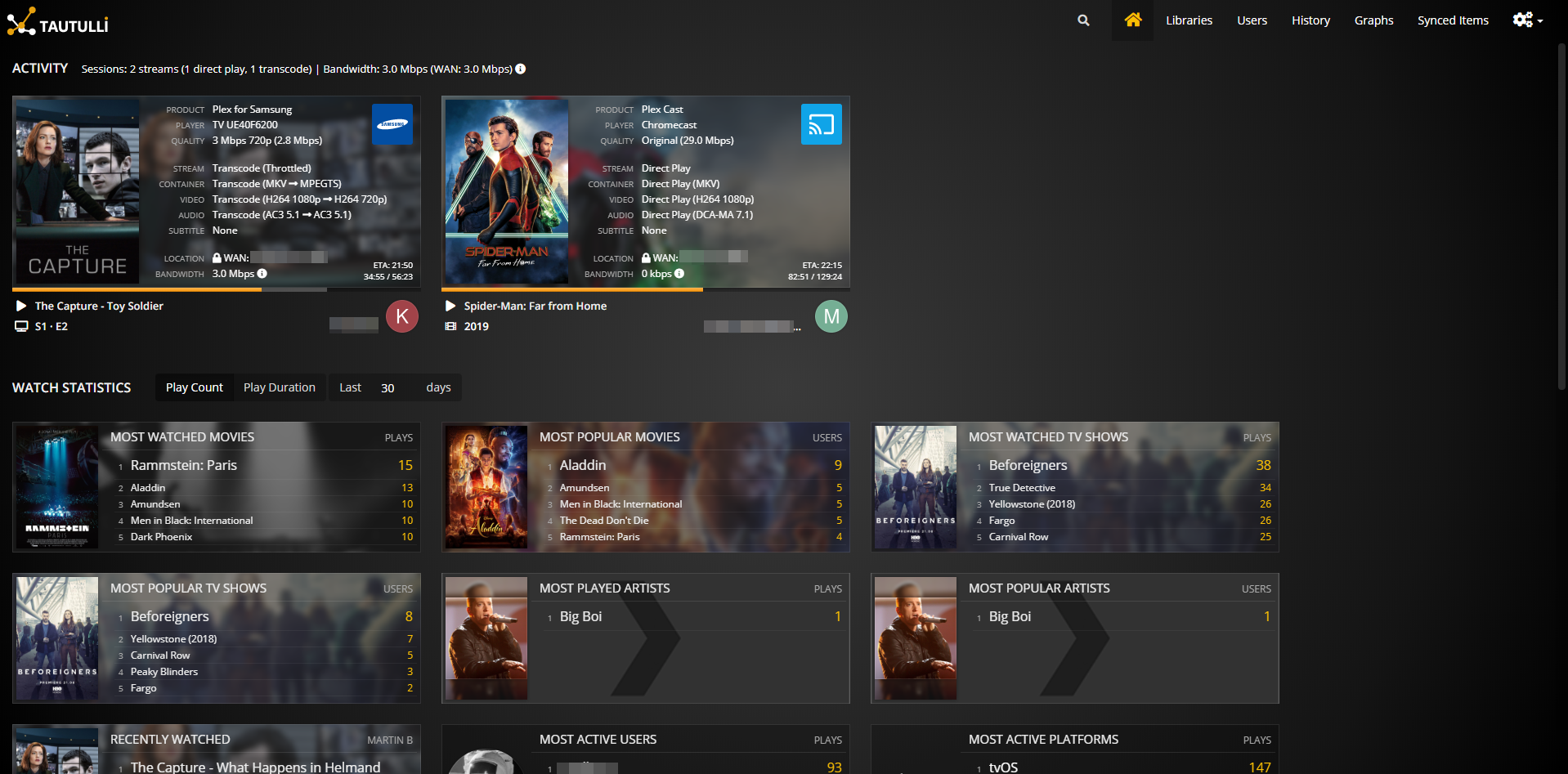The width and height of the screenshot is (1568, 774).
Task: Open the Libraries menu item
Action: [1189, 20]
